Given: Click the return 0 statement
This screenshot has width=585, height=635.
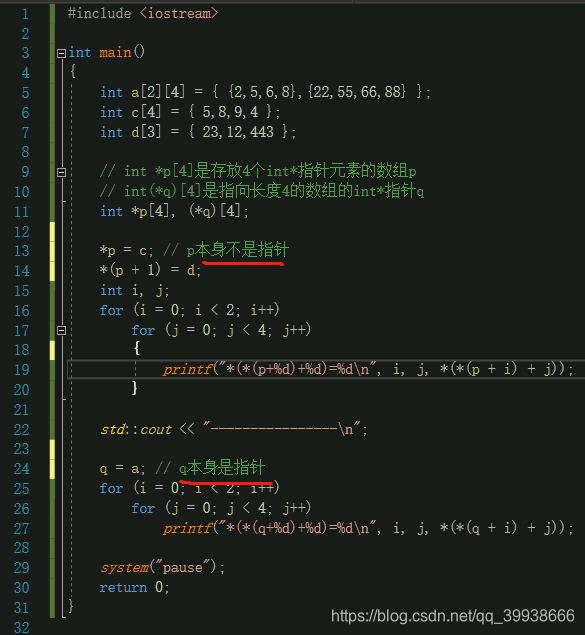Looking at the screenshot, I should [134, 587].
